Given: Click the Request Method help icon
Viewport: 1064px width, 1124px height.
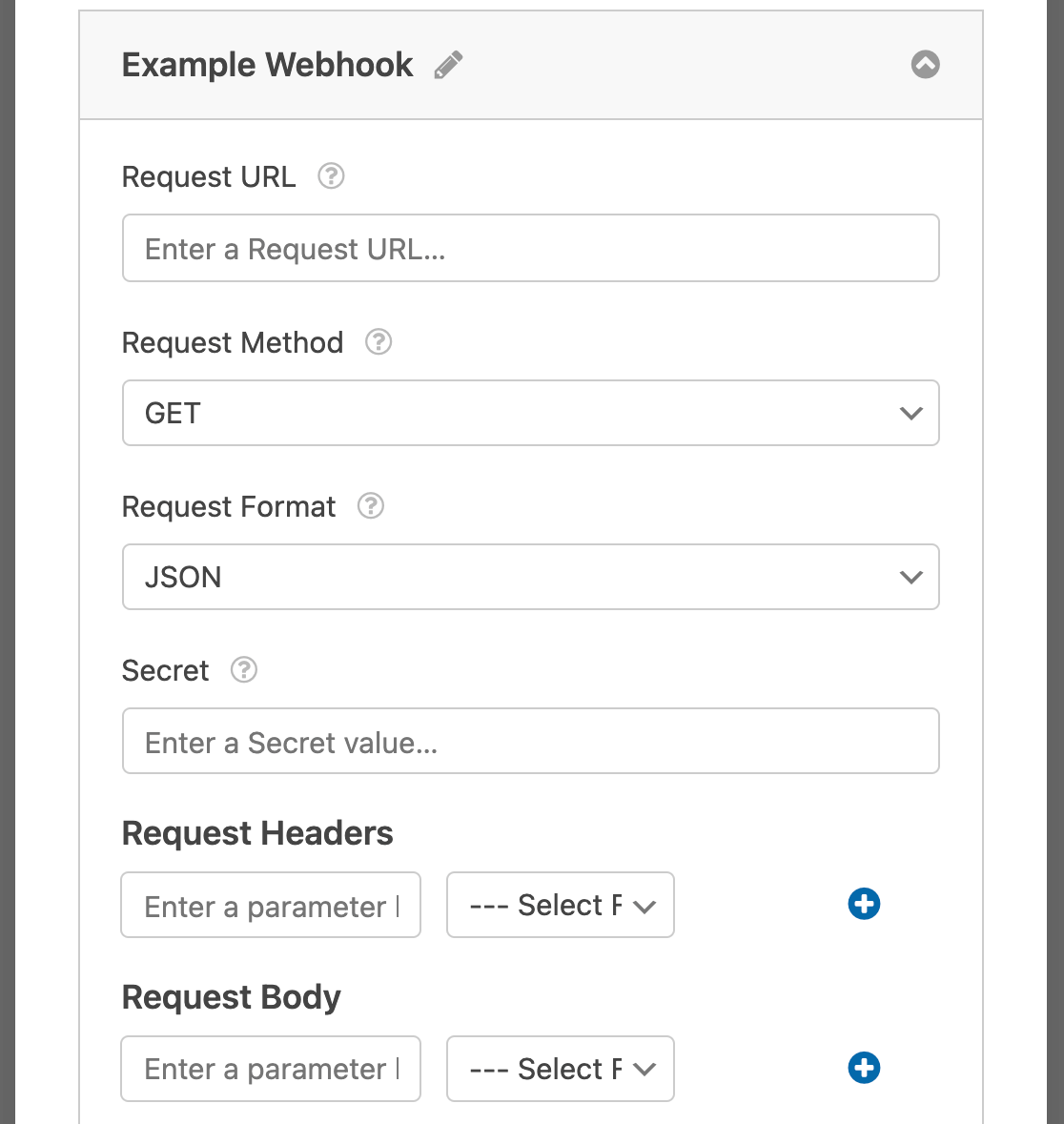Looking at the screenshot, I should click(x=378, y=342).
